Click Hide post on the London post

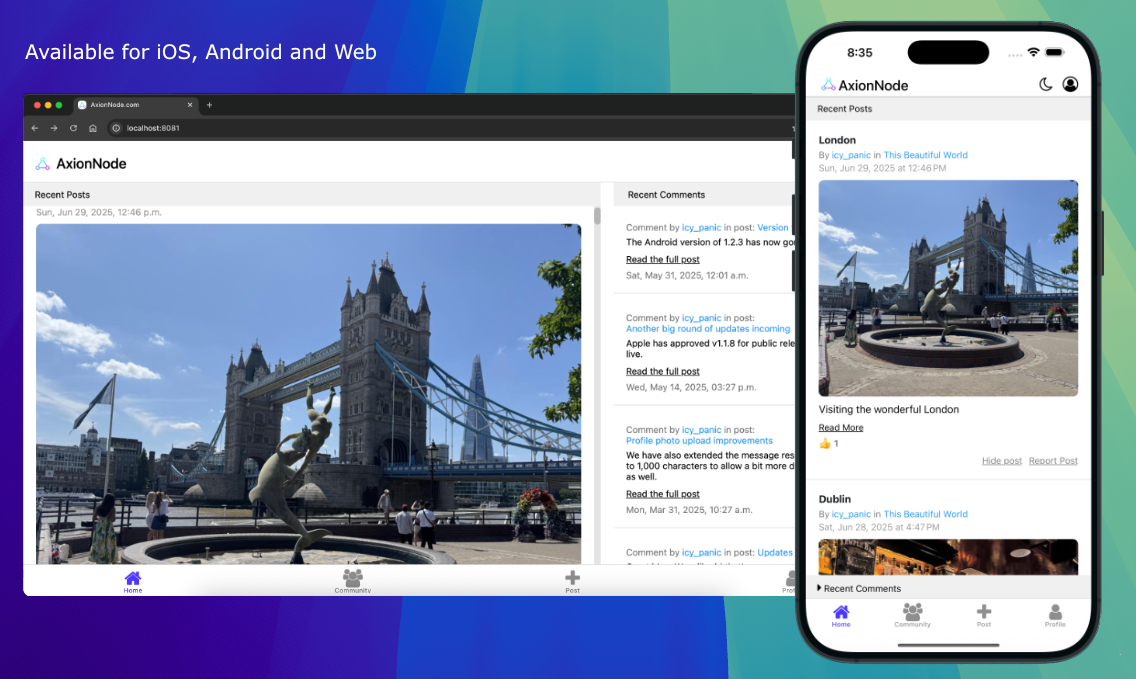(x=1001, y=461)
